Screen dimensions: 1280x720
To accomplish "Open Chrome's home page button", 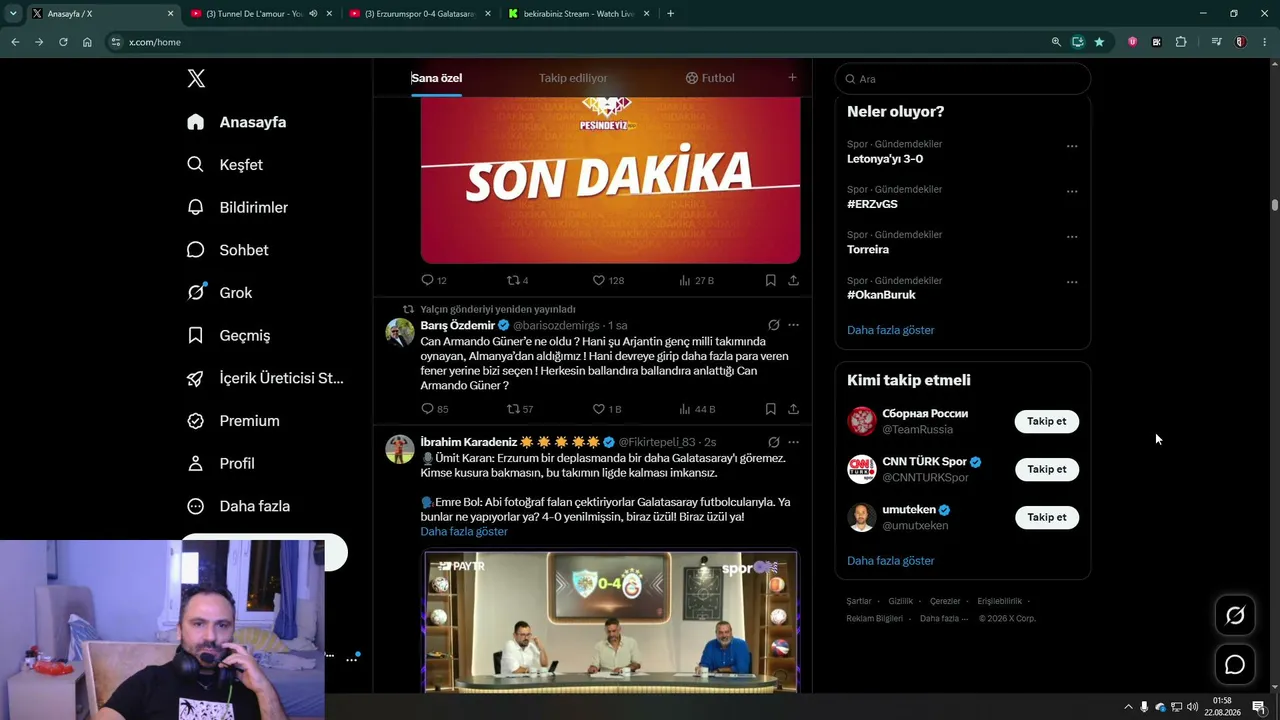I will pyautogui.click(x=87, y=42).
